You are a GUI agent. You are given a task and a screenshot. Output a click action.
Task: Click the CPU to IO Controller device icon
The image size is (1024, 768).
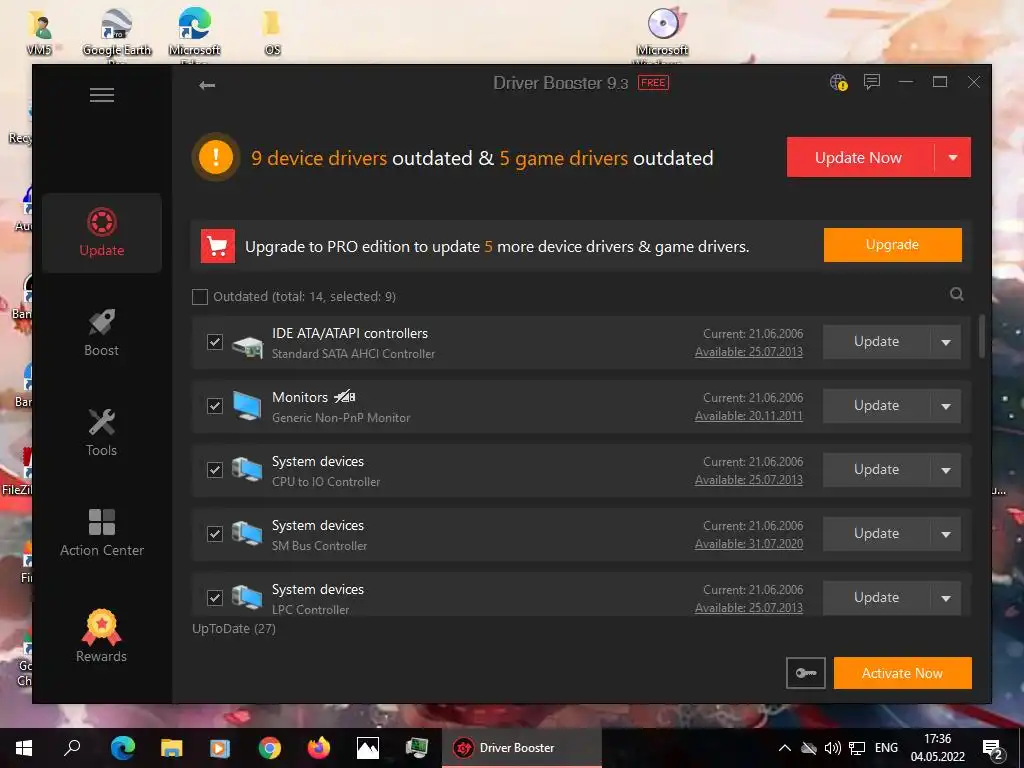coord(248,470)
